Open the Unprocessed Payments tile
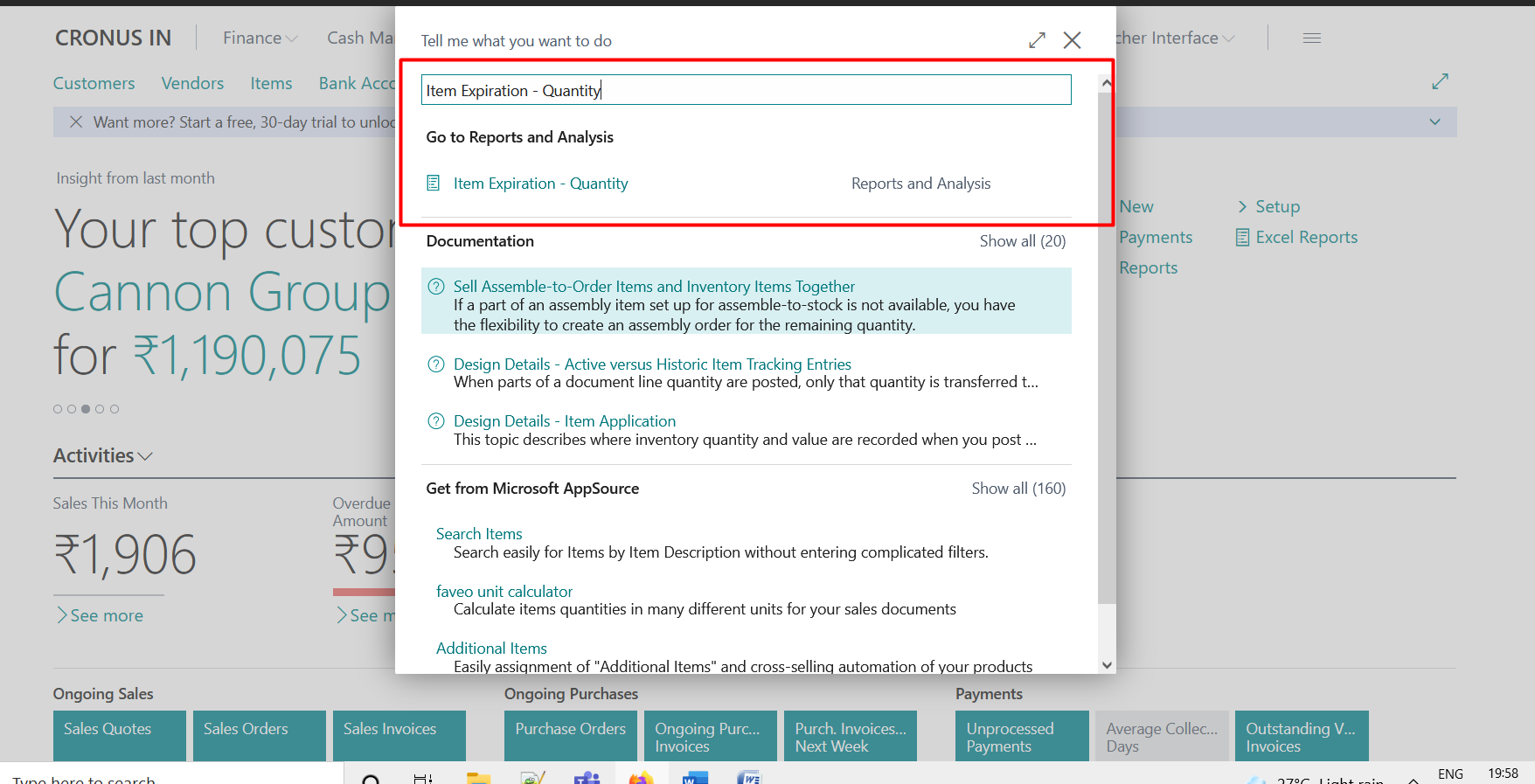 coord(1022,736)
